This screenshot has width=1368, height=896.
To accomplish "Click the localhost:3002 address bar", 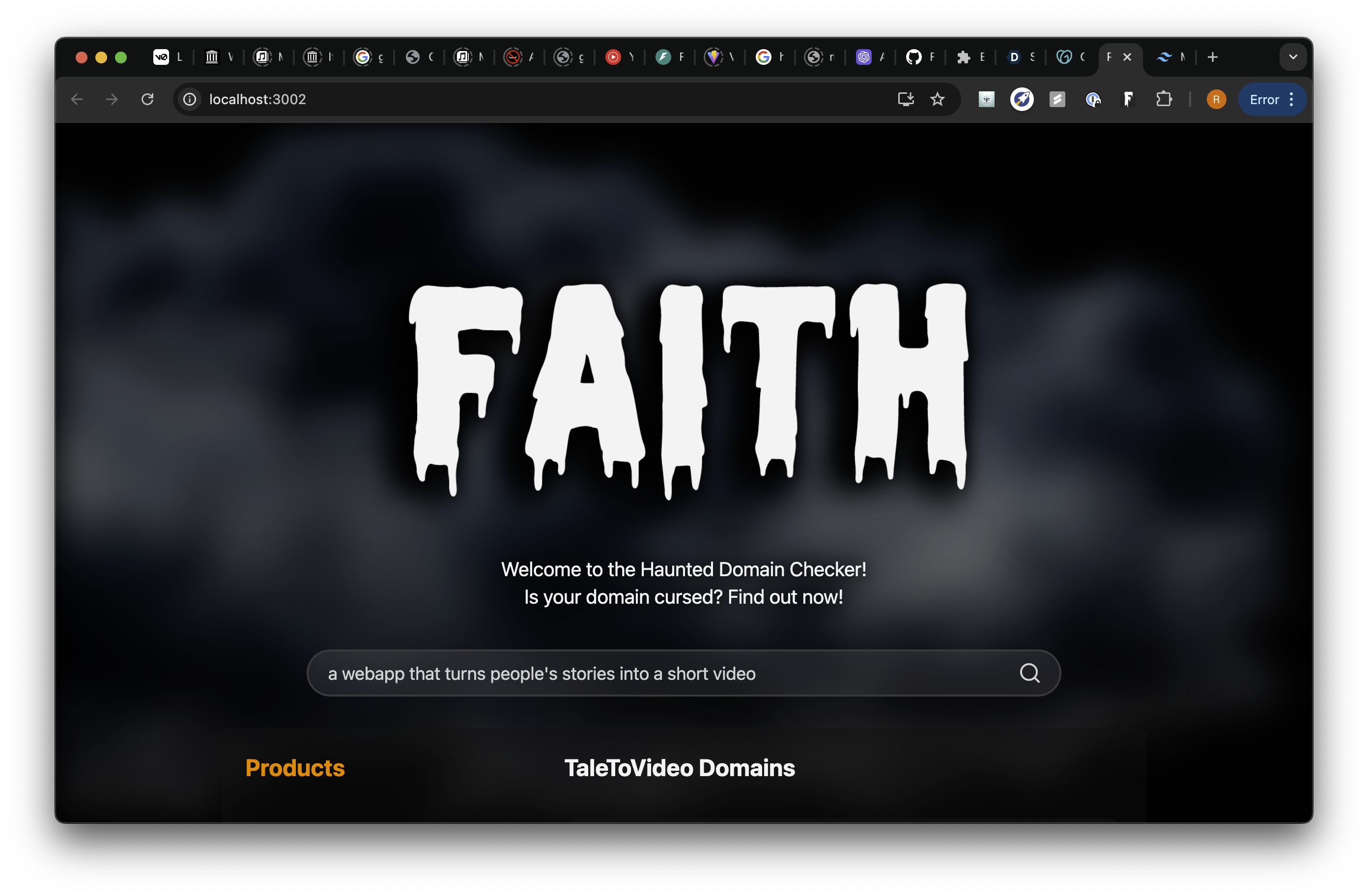I will click(517, 99).
